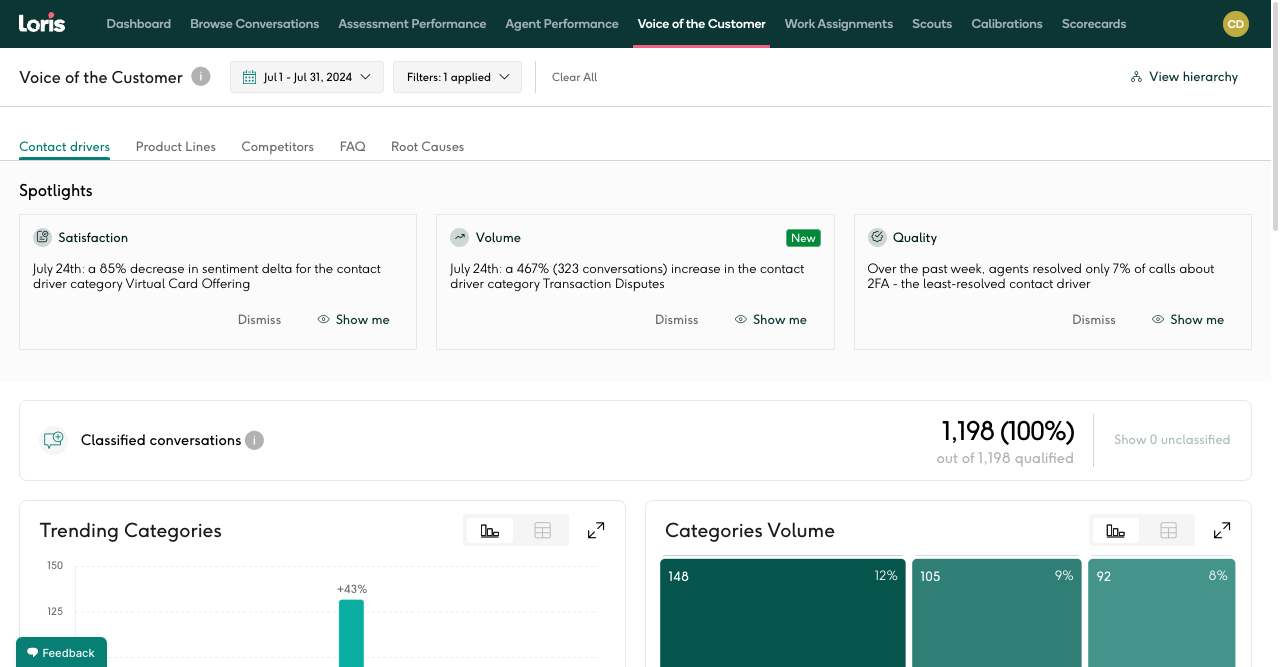Click info icon beside Voice of the Customer
The image size is (1280, 667).
pyautogui.click(x=201, y=76)
